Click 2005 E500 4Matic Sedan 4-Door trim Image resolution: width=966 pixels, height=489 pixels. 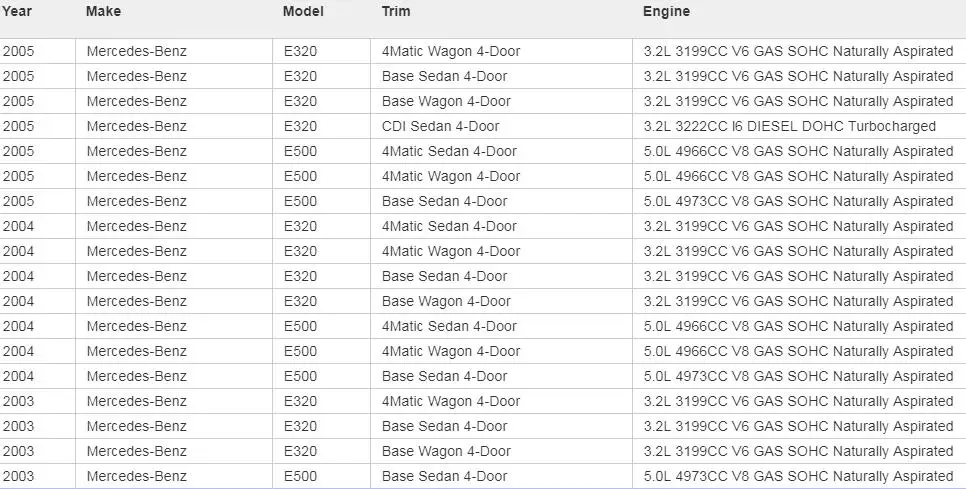pyautogui.click(x=449, y=152)
